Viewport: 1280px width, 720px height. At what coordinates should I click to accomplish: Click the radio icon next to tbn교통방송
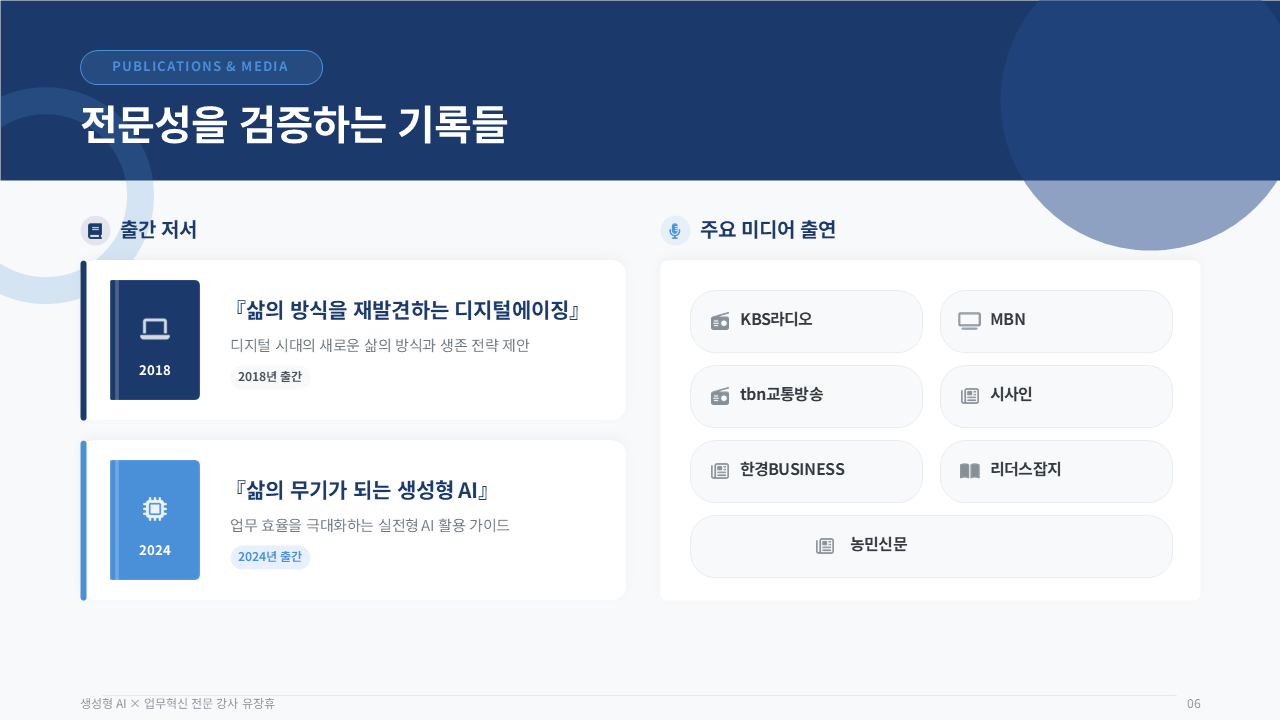tap(720, 396)
